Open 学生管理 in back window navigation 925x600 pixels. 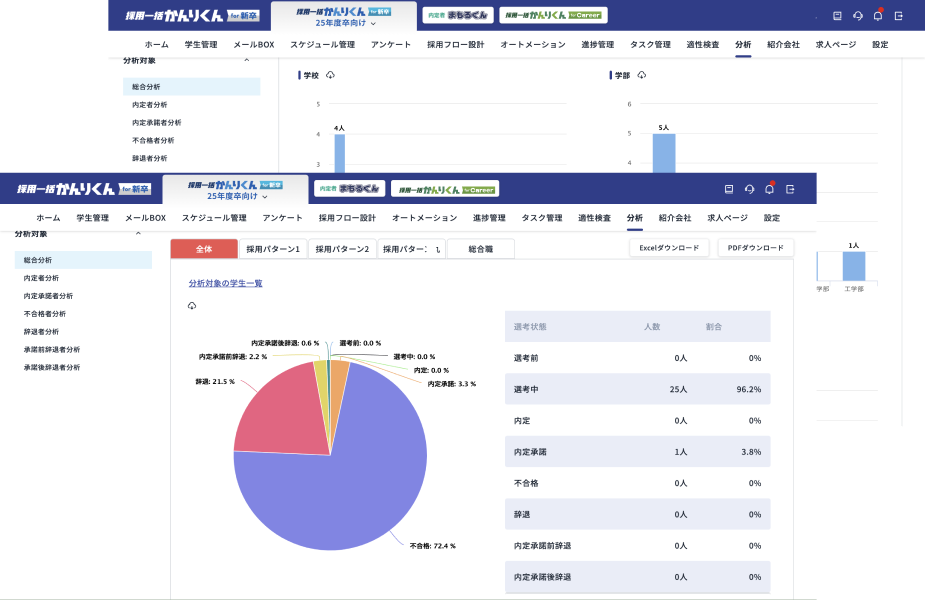(201, 44)
